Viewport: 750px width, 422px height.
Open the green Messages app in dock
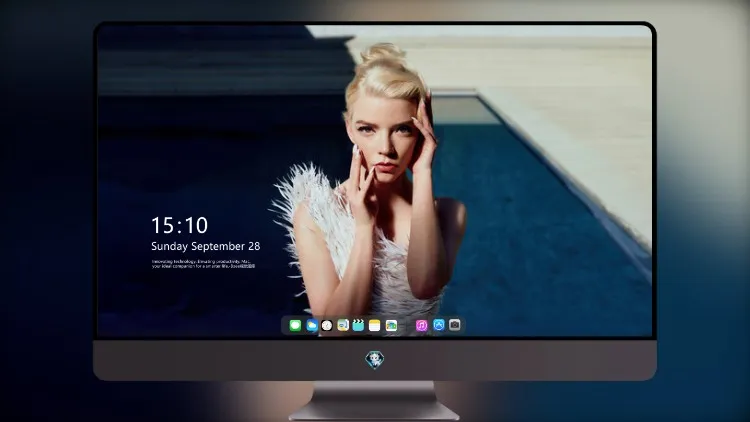coord(295,325)
